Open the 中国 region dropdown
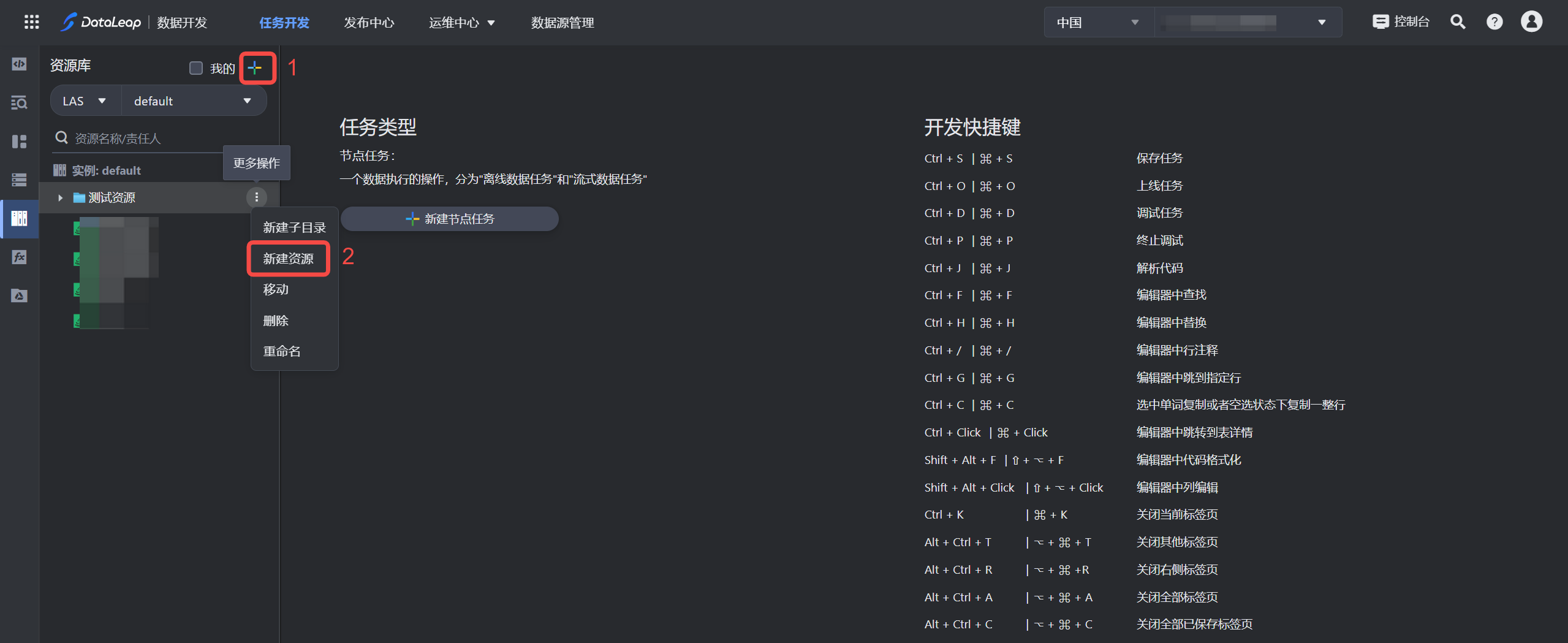The width and height of the screenshot is (1568, 643). 1097,23
